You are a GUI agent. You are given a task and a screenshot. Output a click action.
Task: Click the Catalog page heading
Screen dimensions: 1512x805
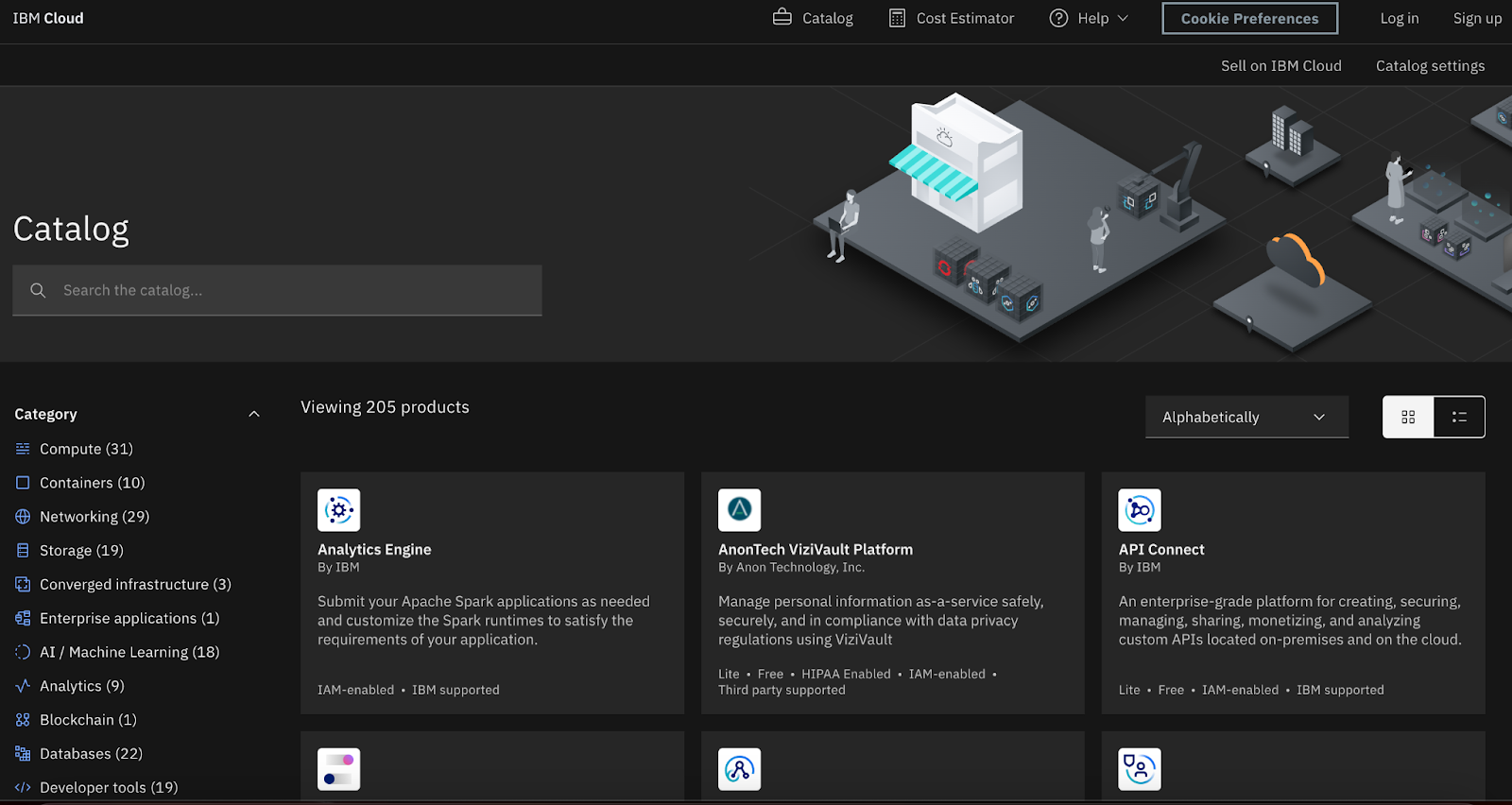[x=71, y=229]
